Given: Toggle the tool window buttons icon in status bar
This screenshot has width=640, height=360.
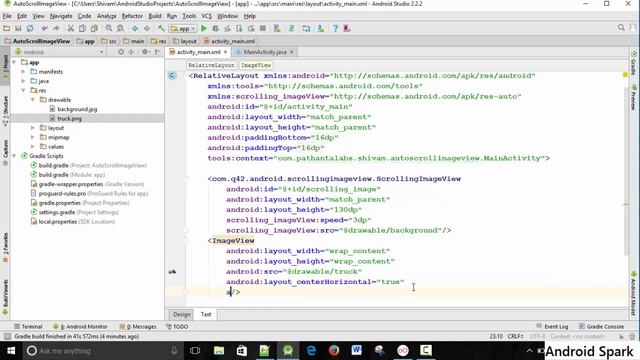Looking at the screenshot, I should [x=7, y=337].
